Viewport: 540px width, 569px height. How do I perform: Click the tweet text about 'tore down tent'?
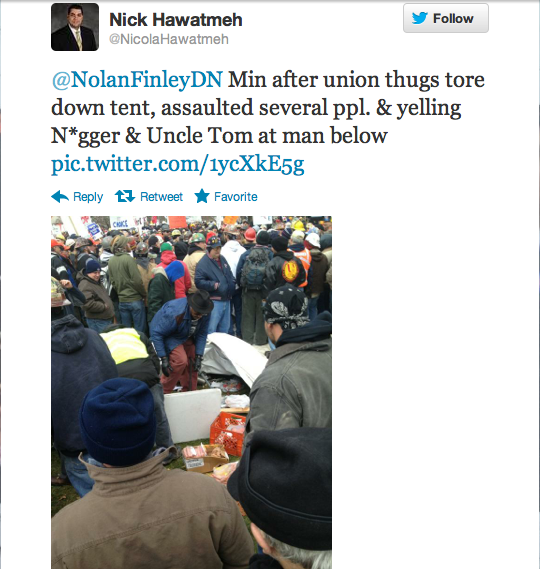(x=268, y=107)
